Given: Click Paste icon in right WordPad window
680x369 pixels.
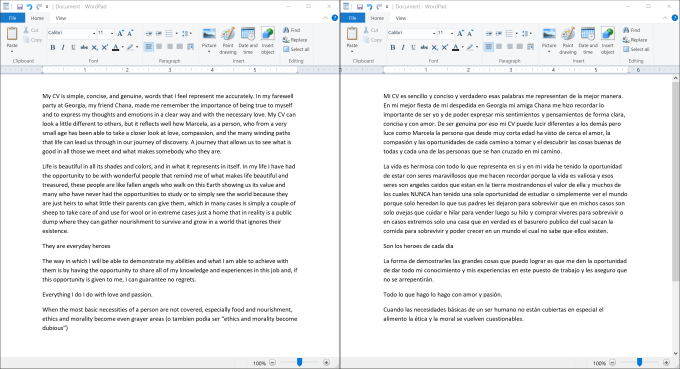Looking at the screenshot, I should 352,34.
